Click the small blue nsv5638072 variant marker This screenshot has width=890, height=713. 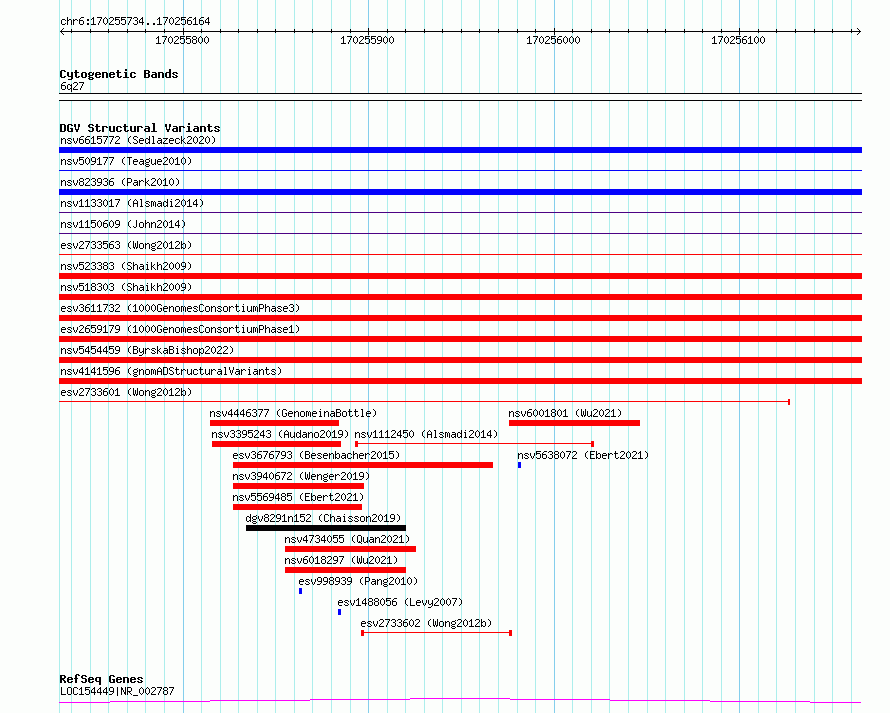tap(519, 465)
